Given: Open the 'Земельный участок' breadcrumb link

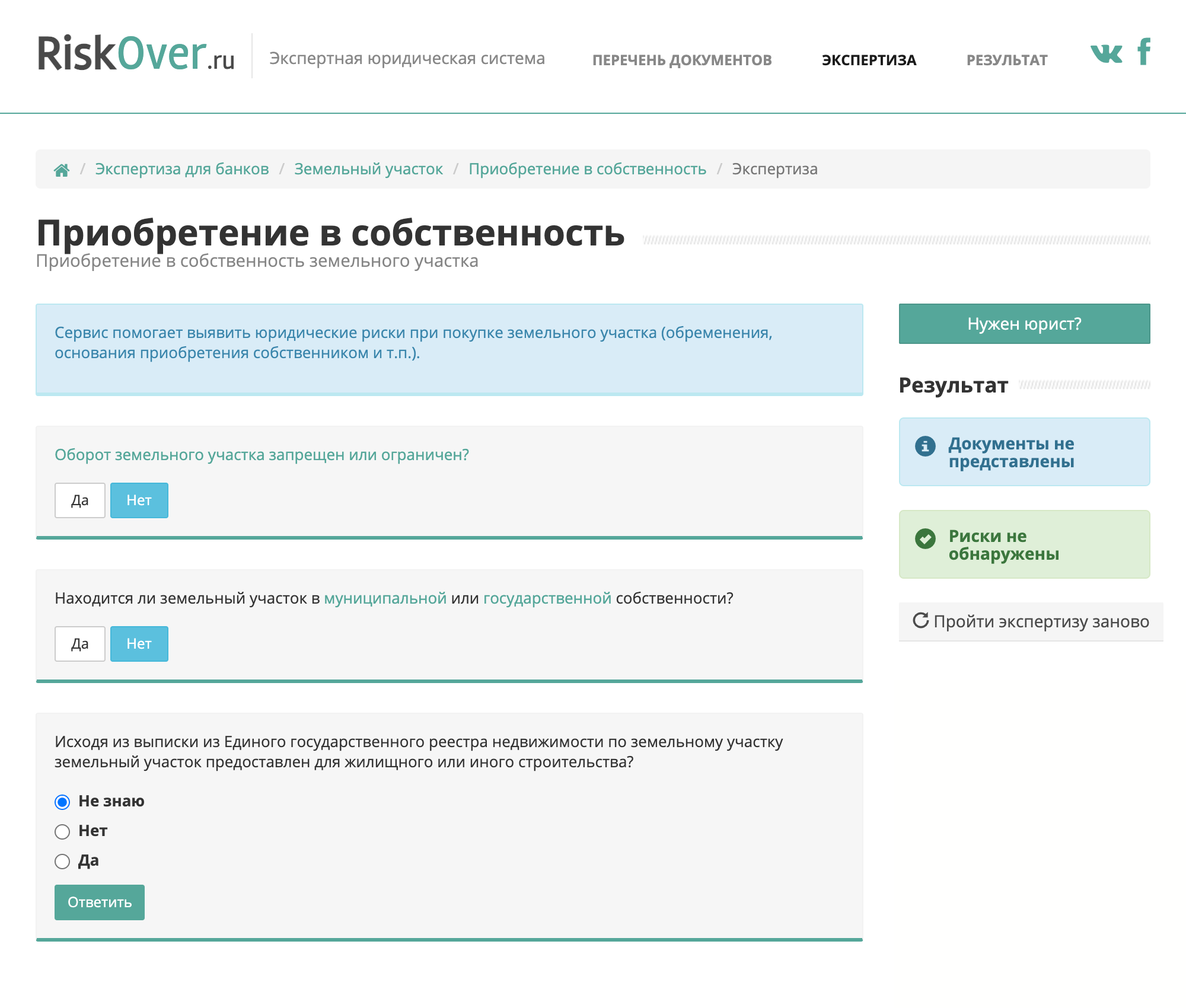Looking at the screenshot, I should [368, 169].
